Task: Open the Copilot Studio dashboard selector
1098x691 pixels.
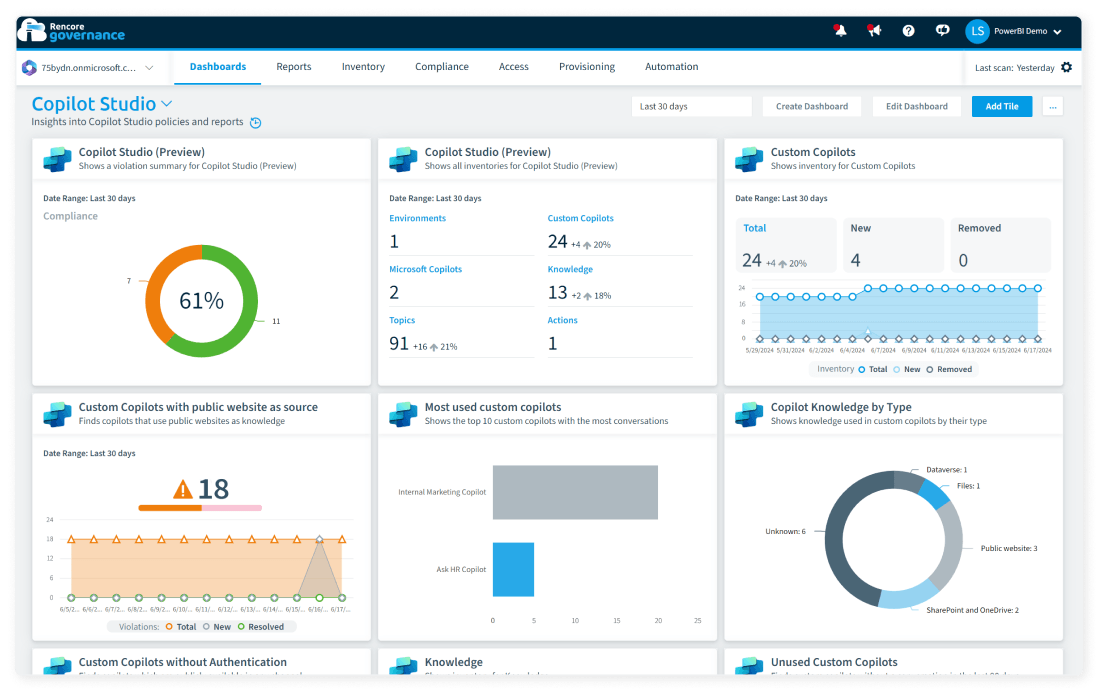Action: click(166, 103)
